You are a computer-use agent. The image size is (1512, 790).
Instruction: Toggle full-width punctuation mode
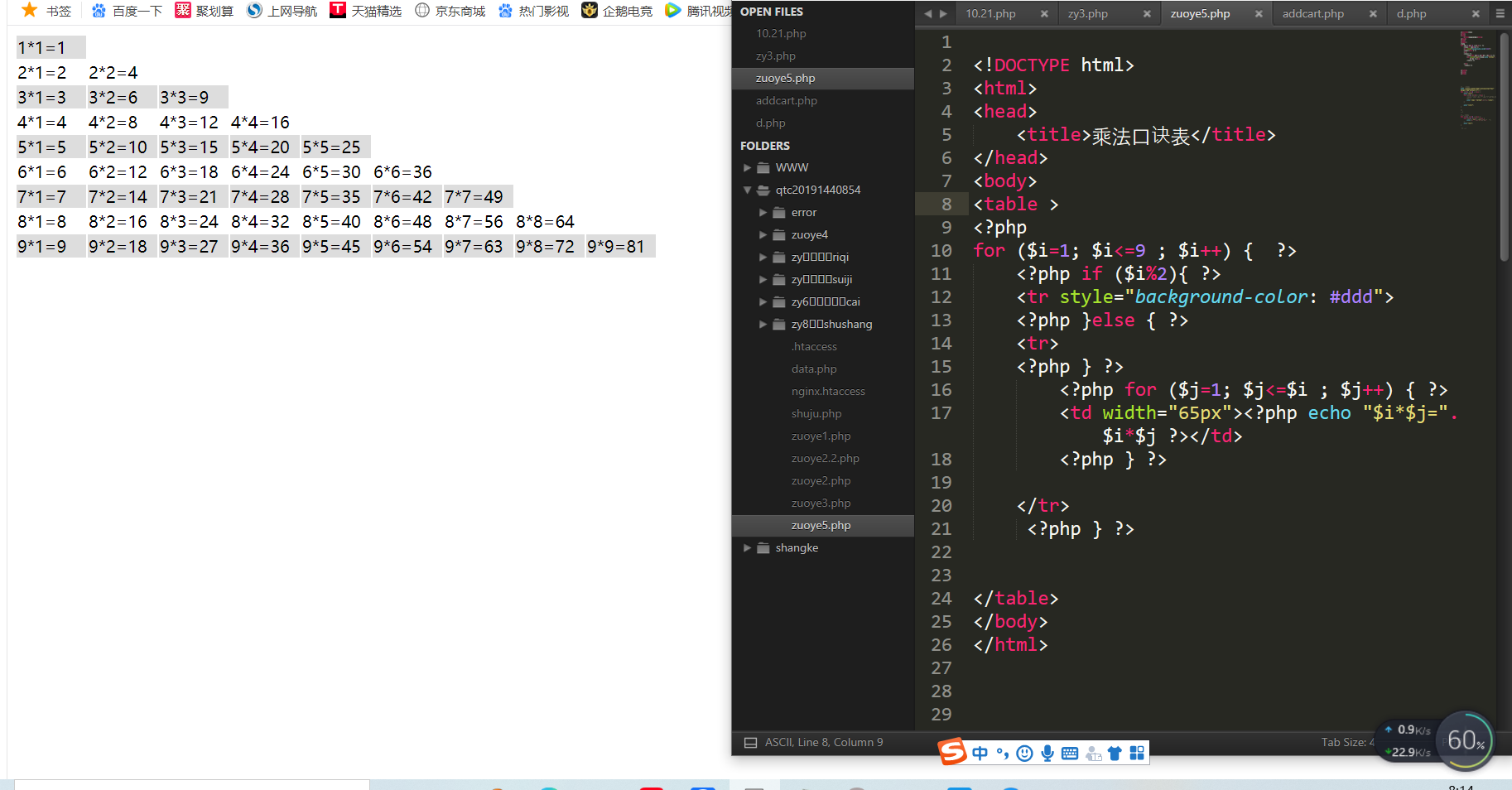(x=1003, y=753)
